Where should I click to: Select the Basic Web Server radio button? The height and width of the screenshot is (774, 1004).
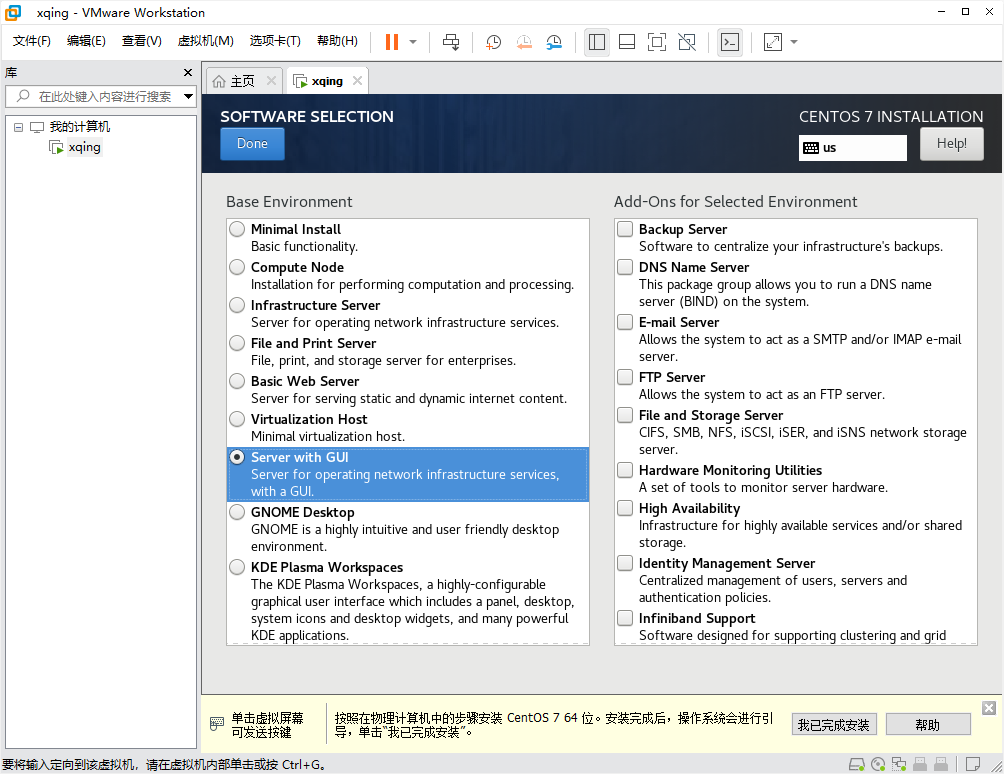(237, 381)
